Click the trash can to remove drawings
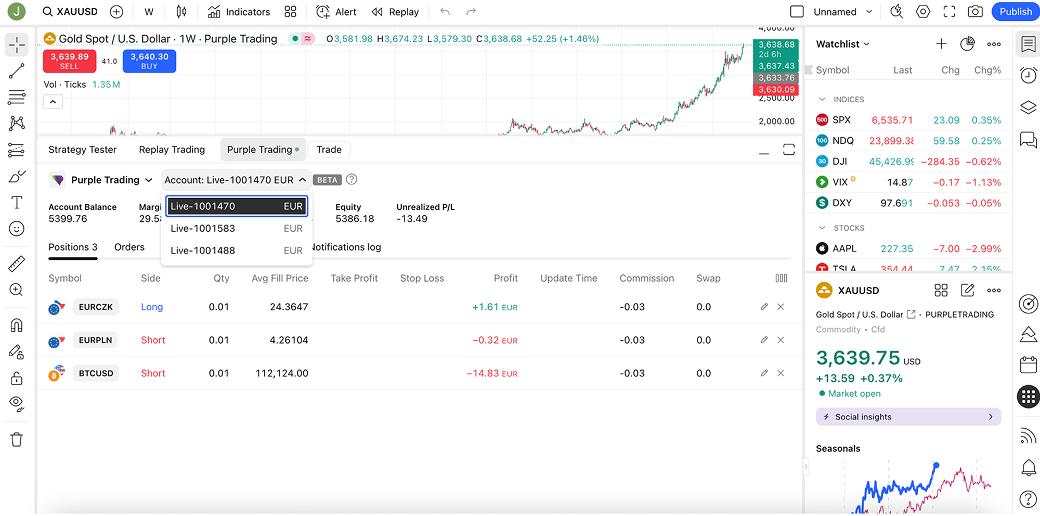The height and width of the screenshot is (516, 1040). [16, 439]
